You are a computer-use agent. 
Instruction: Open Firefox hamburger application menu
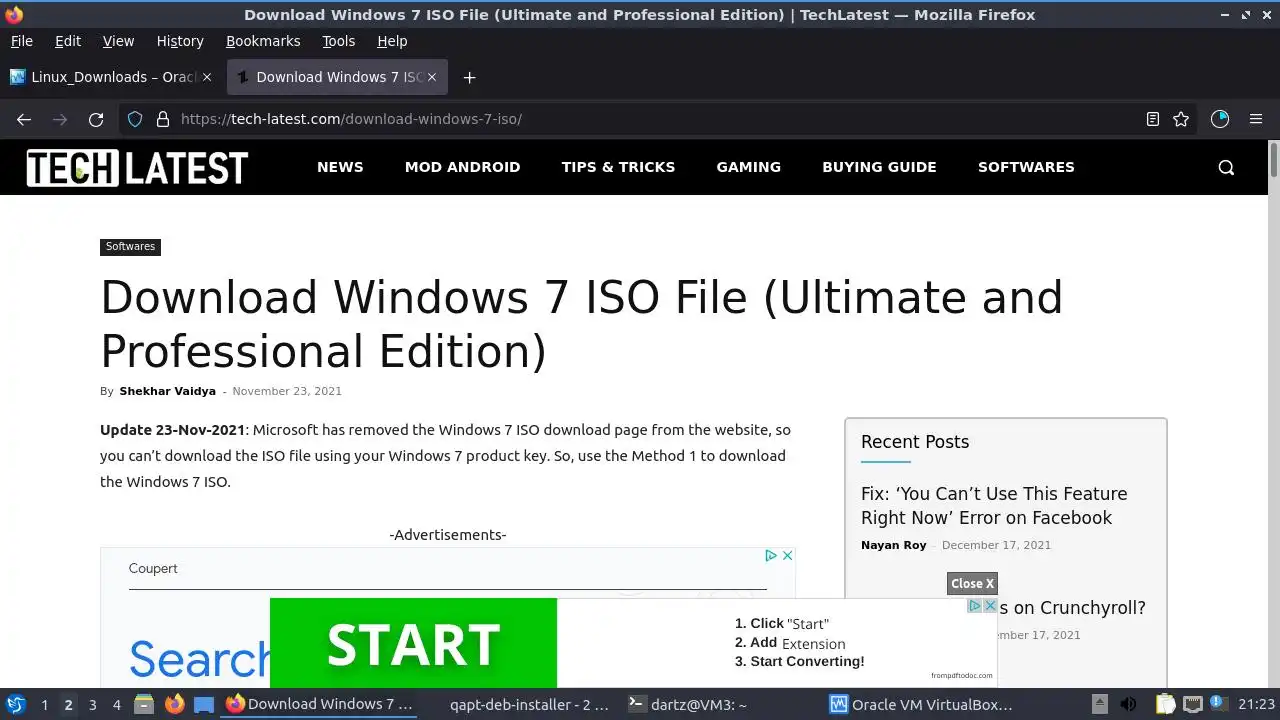coord(1256,119)
